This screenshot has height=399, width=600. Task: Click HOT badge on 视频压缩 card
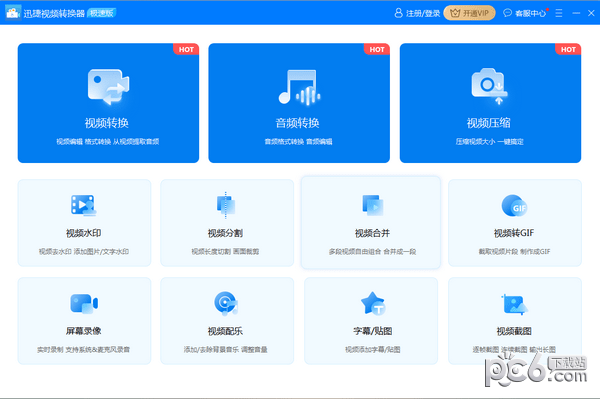(x=568, y=49)
